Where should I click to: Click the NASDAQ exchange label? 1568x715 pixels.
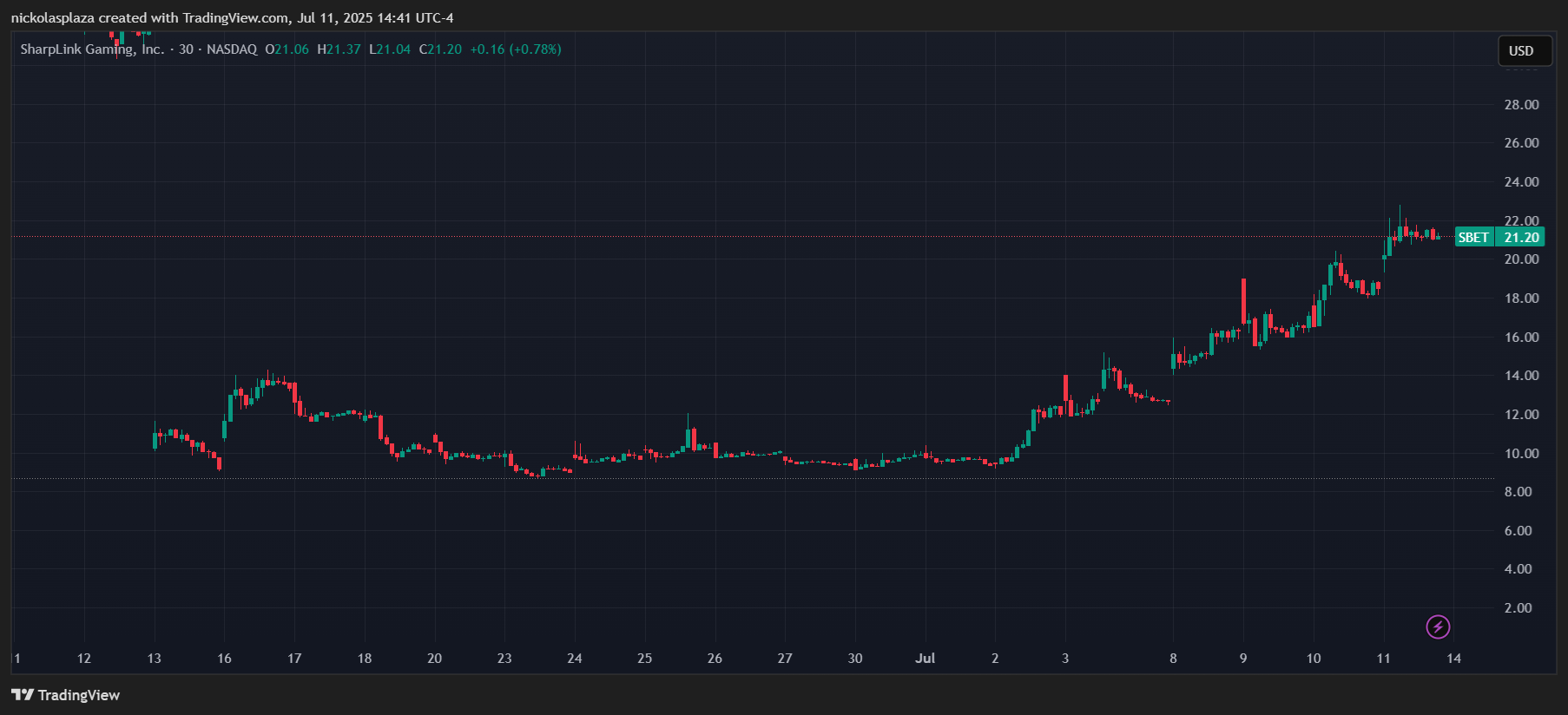coord(232,49)
